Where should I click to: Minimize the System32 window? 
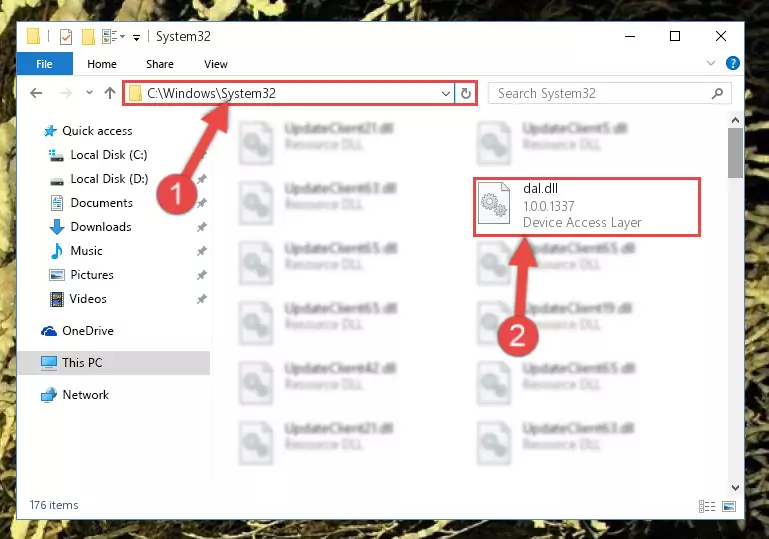(630, 36)
